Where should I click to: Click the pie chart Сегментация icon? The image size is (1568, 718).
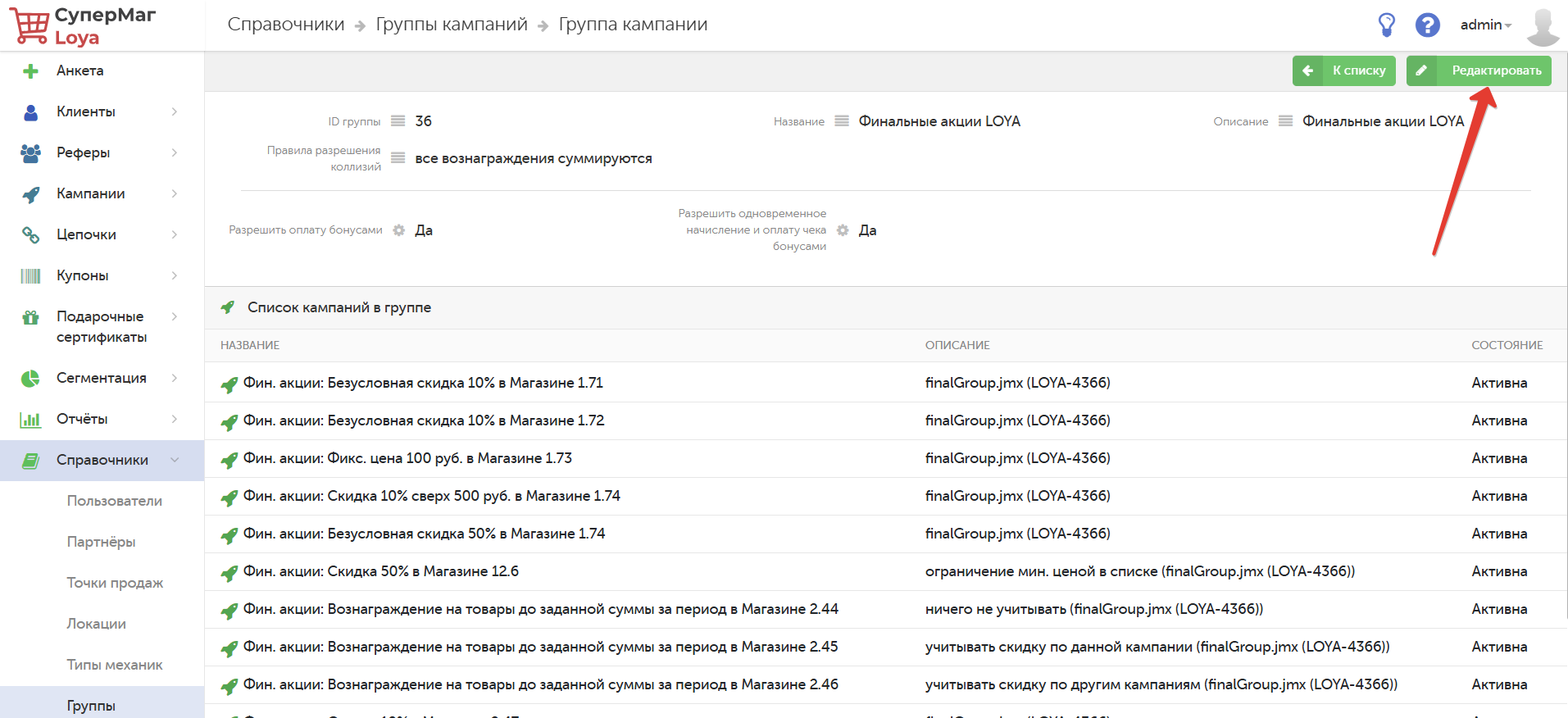pos(30,379)
